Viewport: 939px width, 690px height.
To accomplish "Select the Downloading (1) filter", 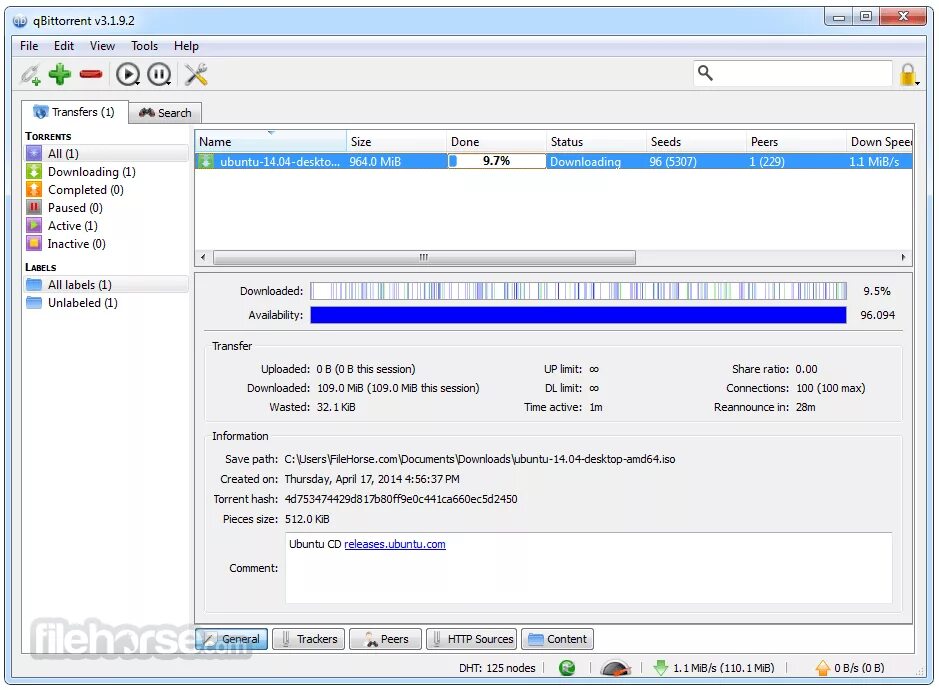I will pyautogui.click(x=107, y=172).
